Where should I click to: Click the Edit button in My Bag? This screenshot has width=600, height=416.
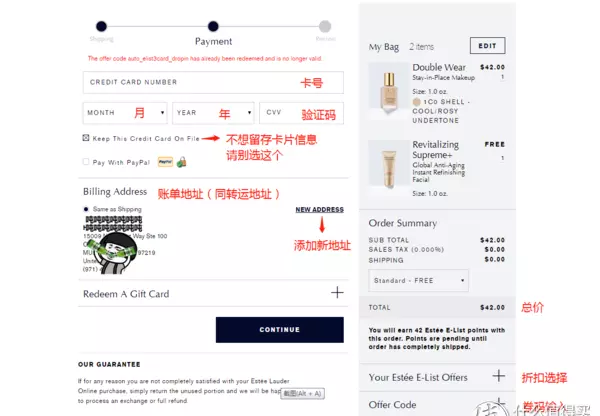[488, 46]
